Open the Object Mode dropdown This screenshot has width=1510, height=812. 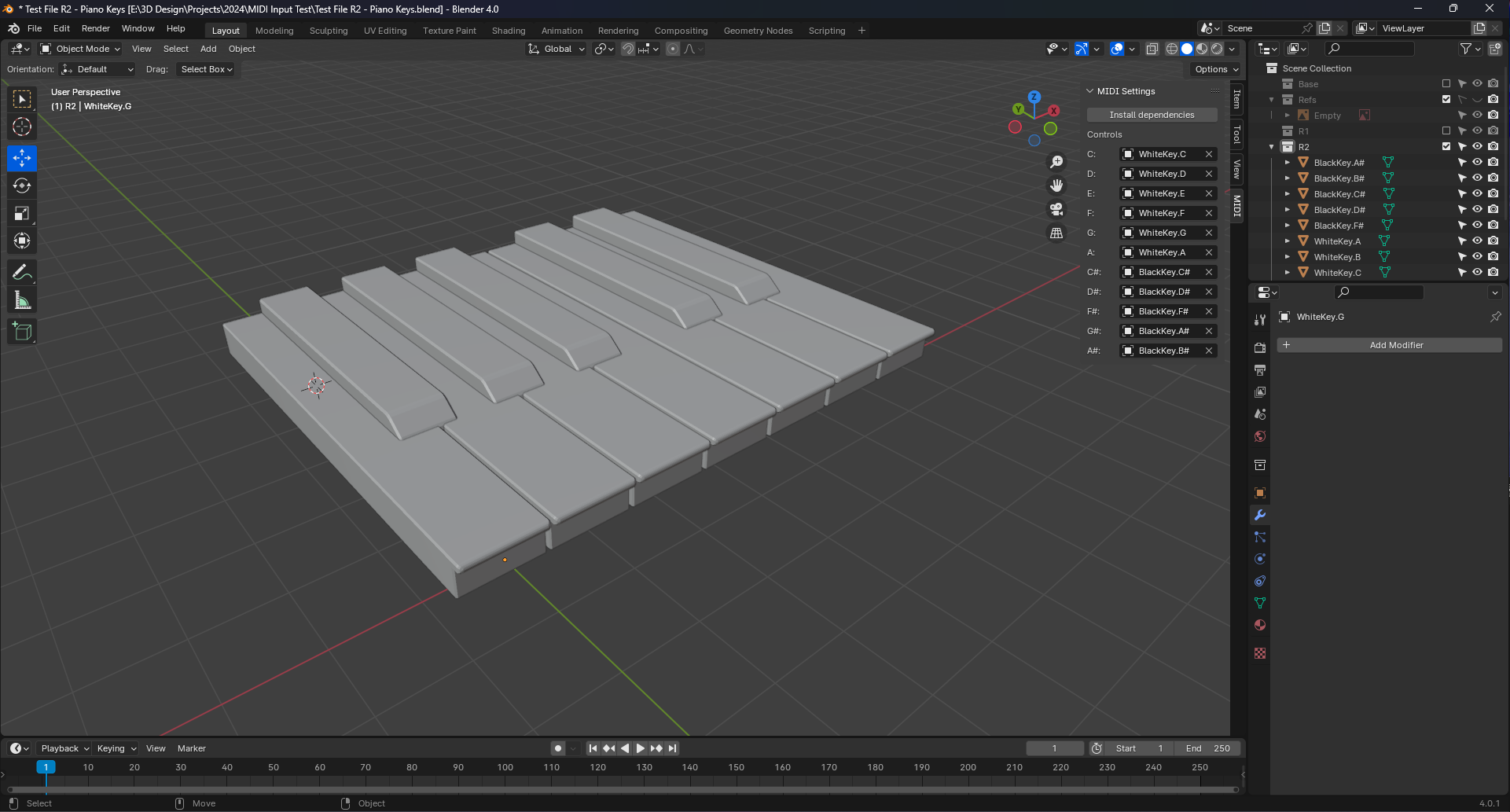pos(79,49)
